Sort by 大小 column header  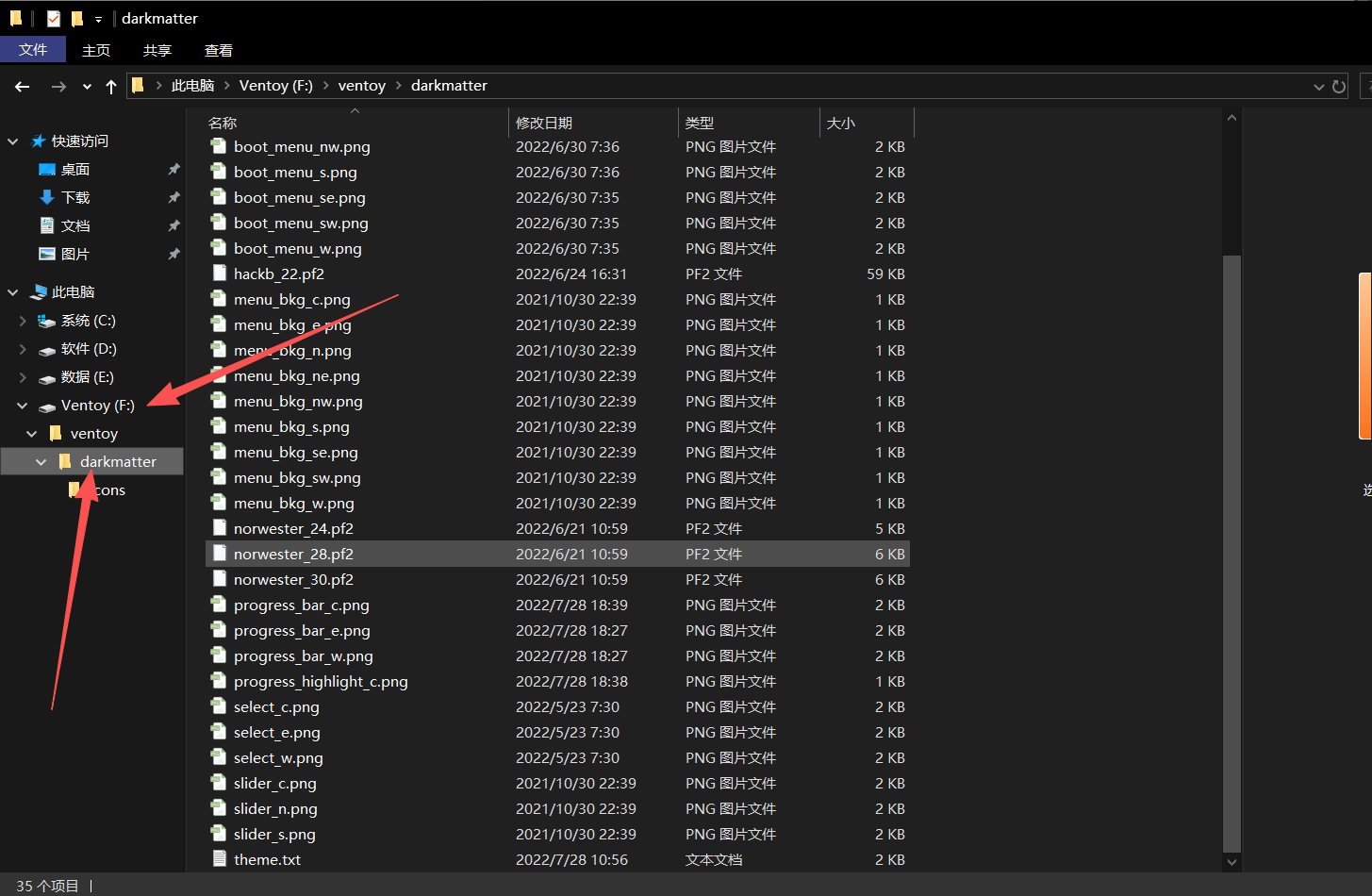point(840,123)
